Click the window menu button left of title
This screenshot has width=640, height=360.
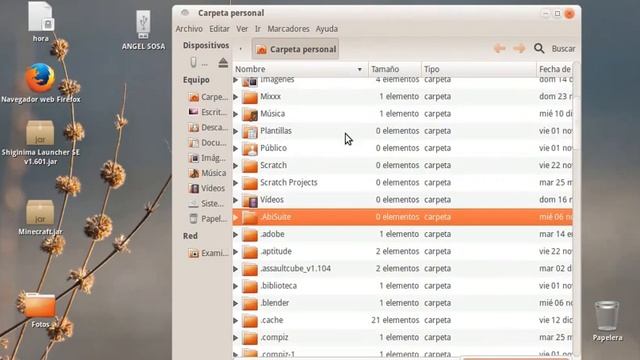click(x=185, y=13)
